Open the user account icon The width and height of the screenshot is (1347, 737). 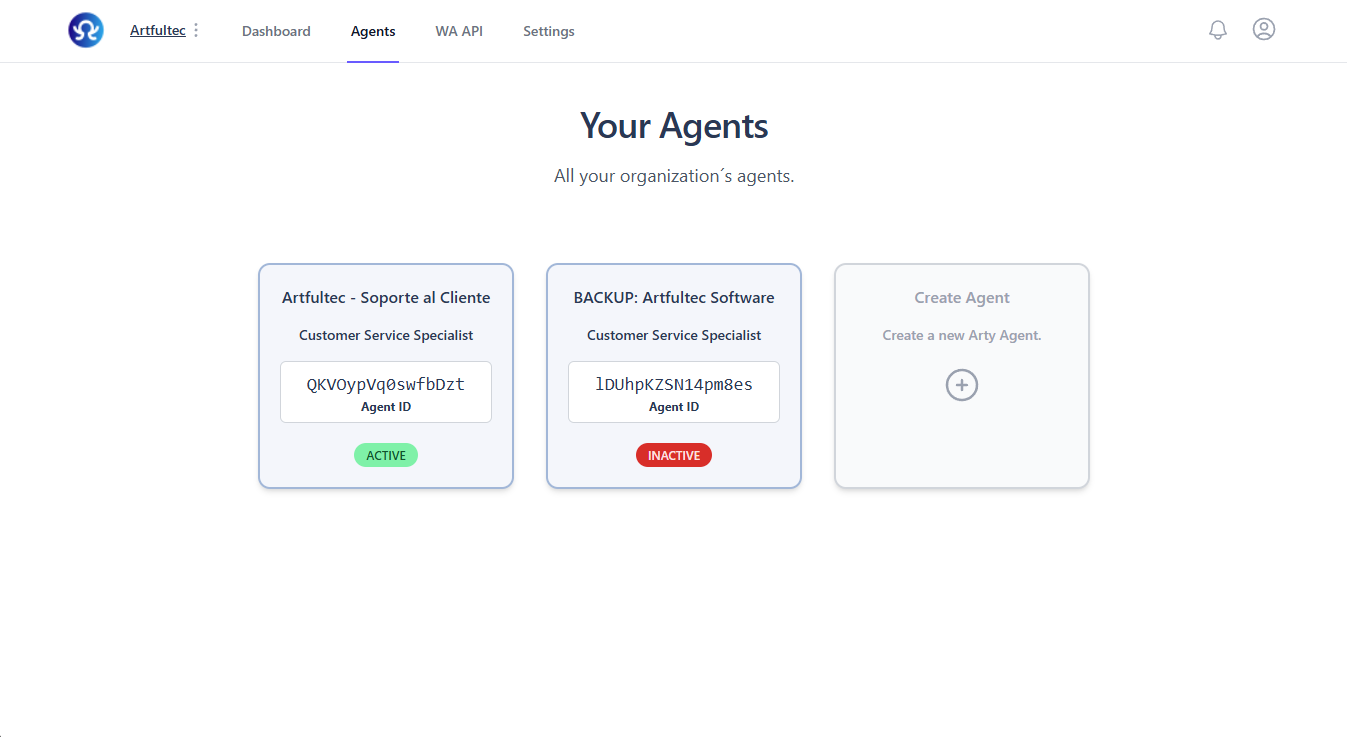(x=1263, y=29)
